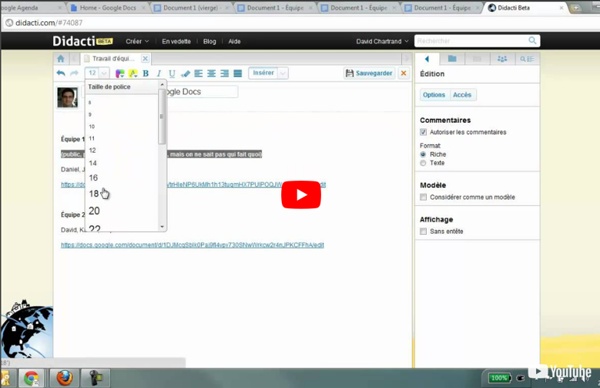
Task: Enable the Sans entête checkbox
Action: point(423,231)
